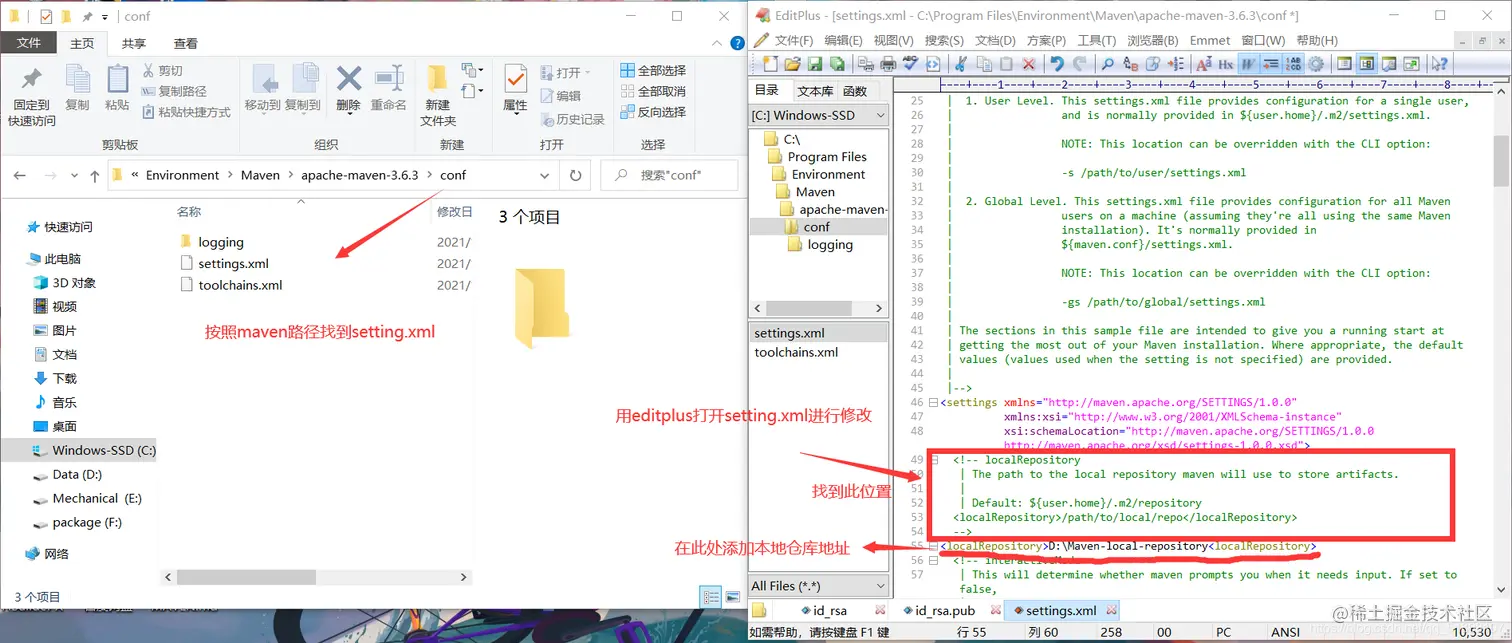Click the Delete X in Explorer ribbon
This screenshot has height=643, width=1512.
(348, 87)
